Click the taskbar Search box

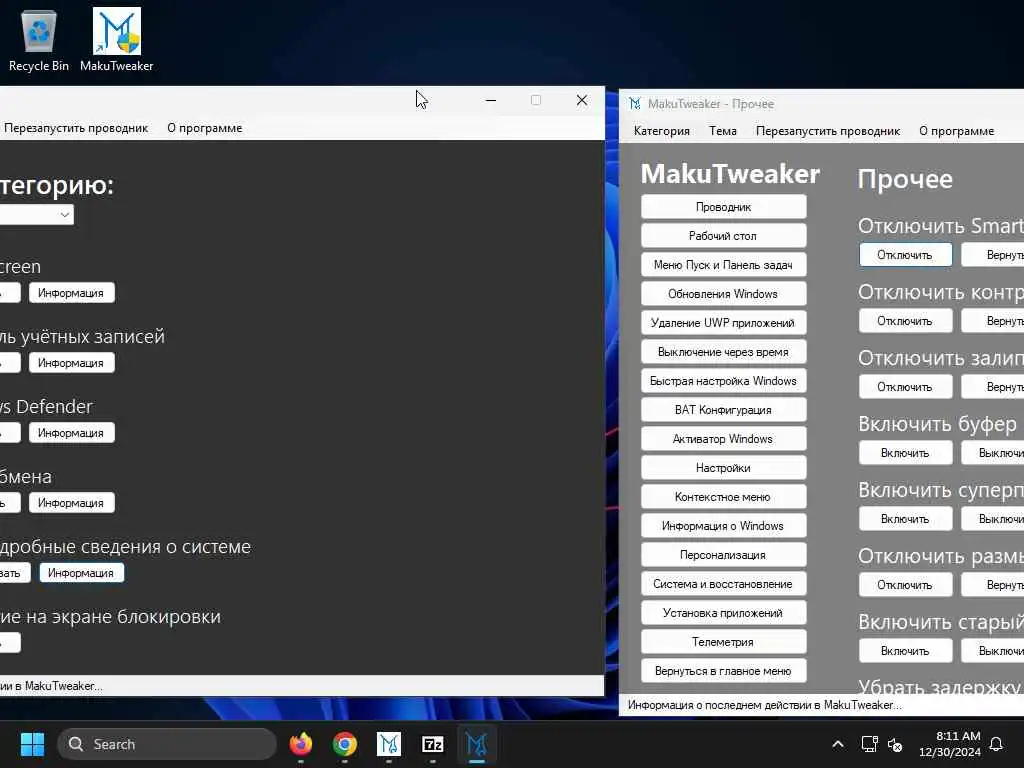click(x=167, y=744)
